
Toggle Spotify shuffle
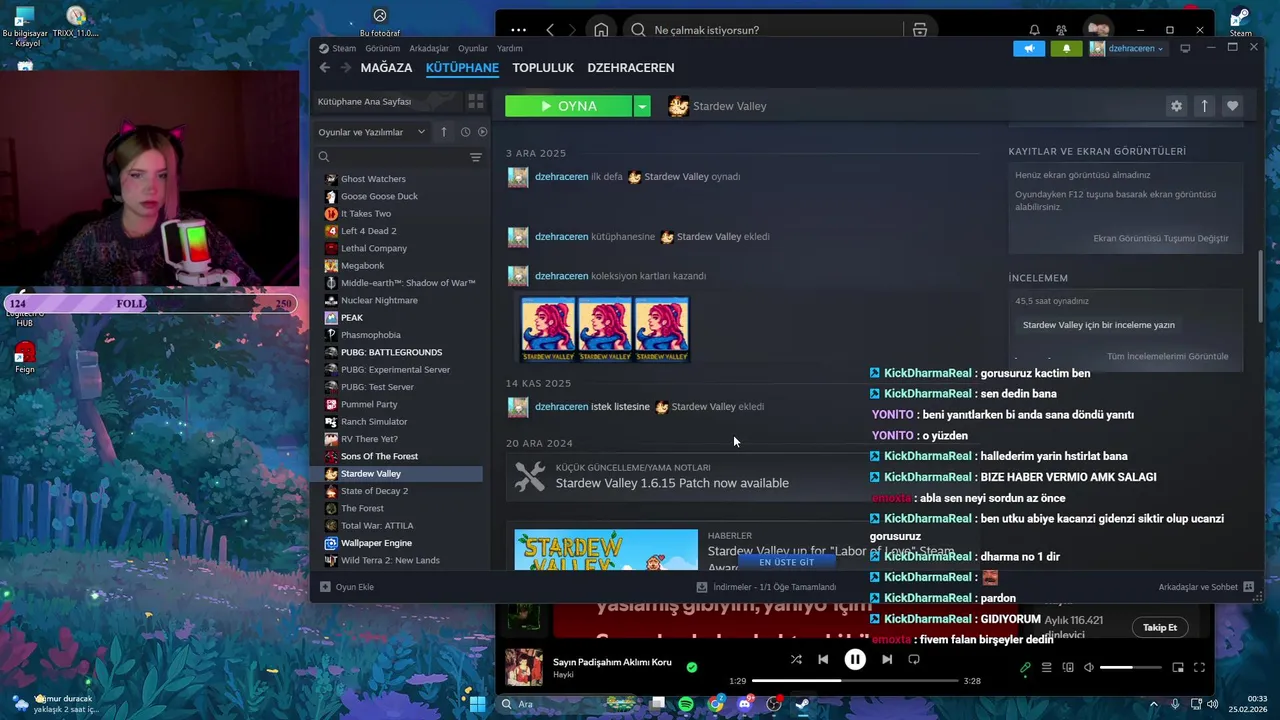796,659
